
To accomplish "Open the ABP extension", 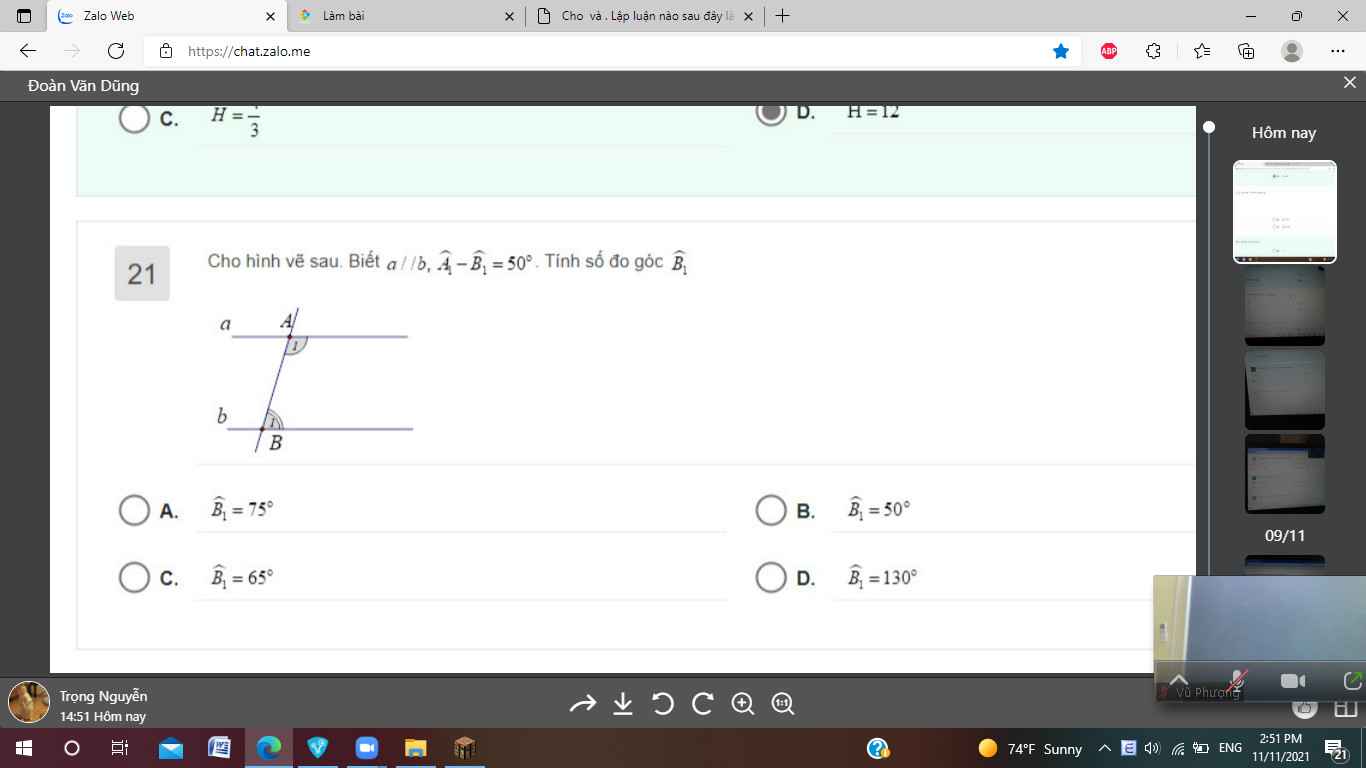I will [x=1109, y=51].
